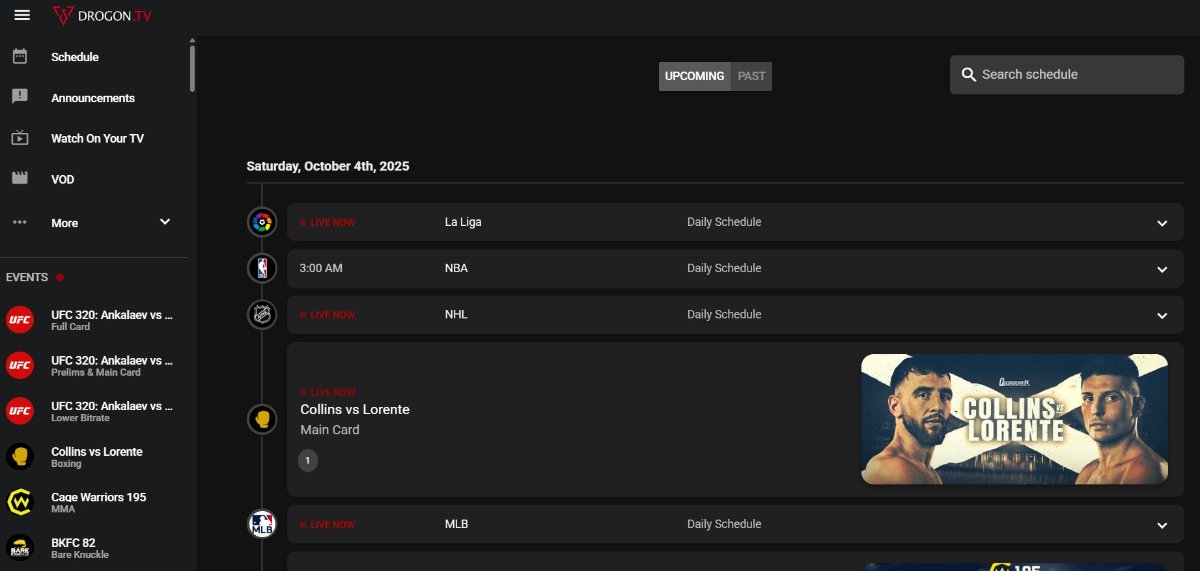Switch to the UPCOMING schedule view

click(694, 76)
